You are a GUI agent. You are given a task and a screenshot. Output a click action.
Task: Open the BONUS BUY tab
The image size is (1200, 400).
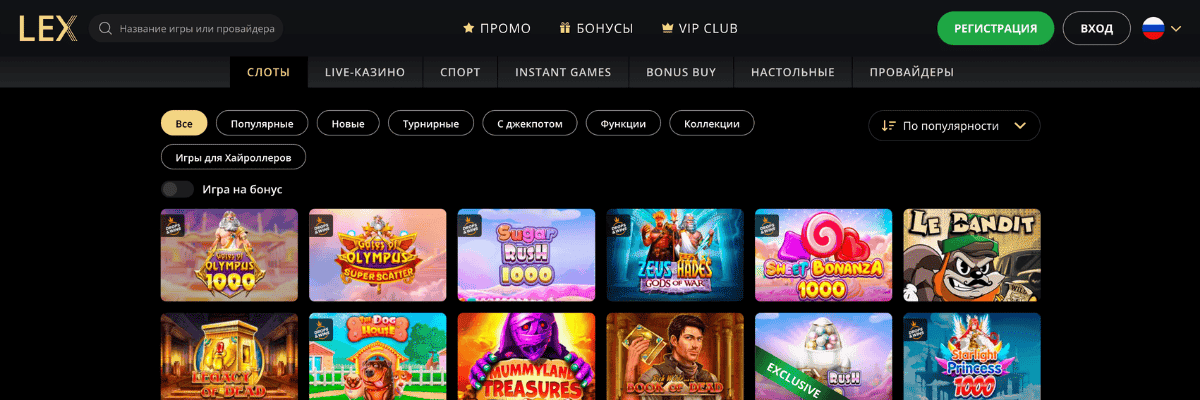[680, 72]
